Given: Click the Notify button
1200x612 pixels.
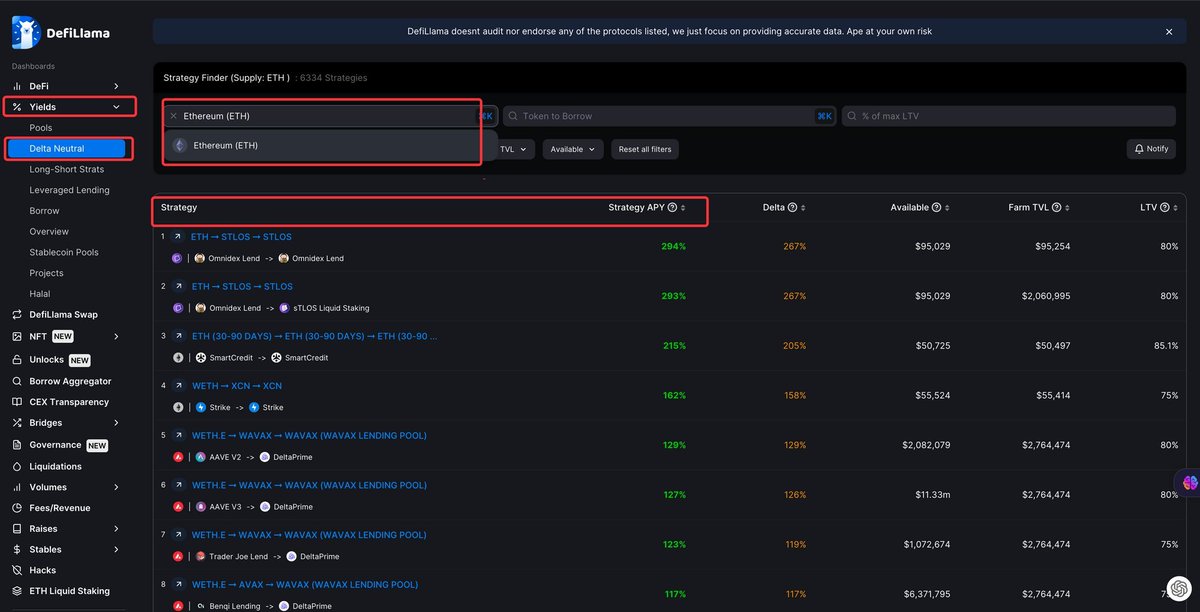Looking at the screenshot, I should (1150, 149).
